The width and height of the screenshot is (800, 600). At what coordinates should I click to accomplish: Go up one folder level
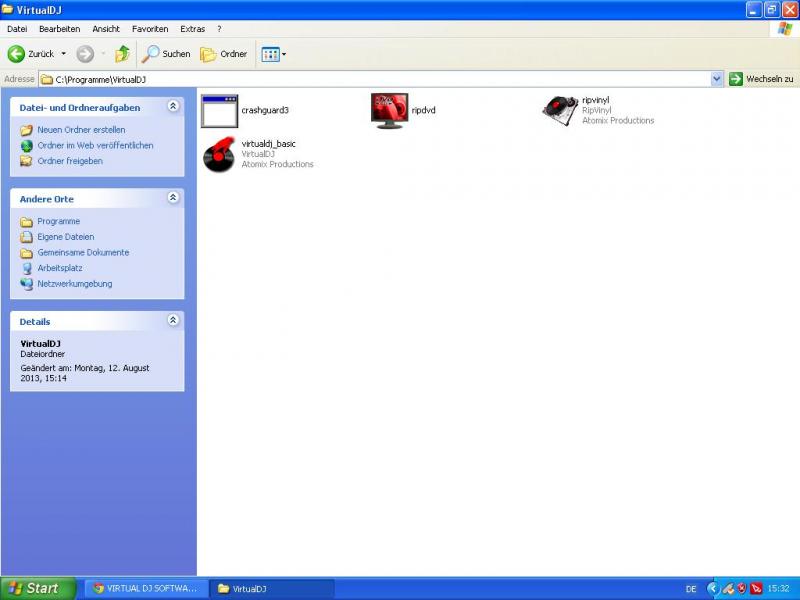[x=122, y=54]
